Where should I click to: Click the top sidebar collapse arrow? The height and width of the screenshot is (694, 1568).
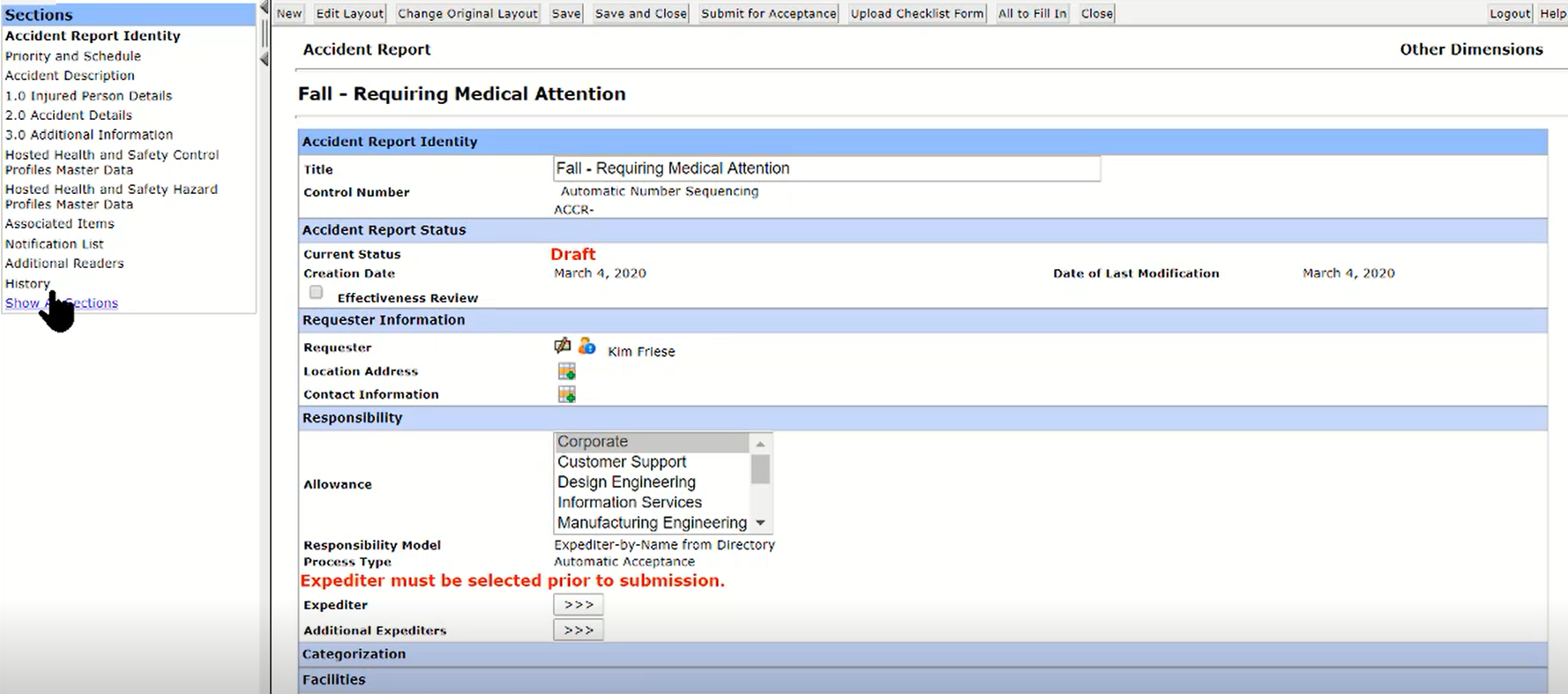pos(264,8)
